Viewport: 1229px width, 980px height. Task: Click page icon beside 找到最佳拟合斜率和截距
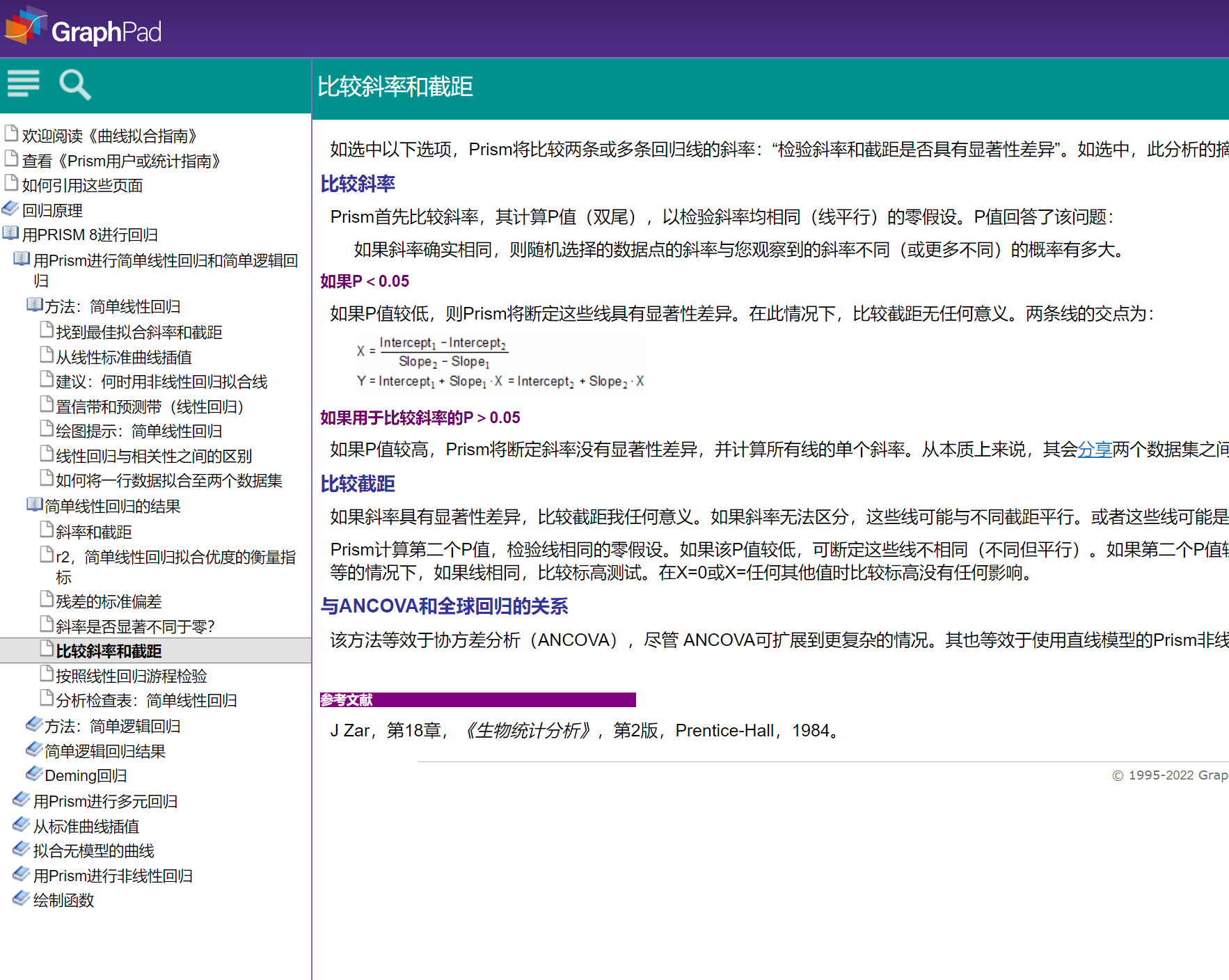point(47,329)
